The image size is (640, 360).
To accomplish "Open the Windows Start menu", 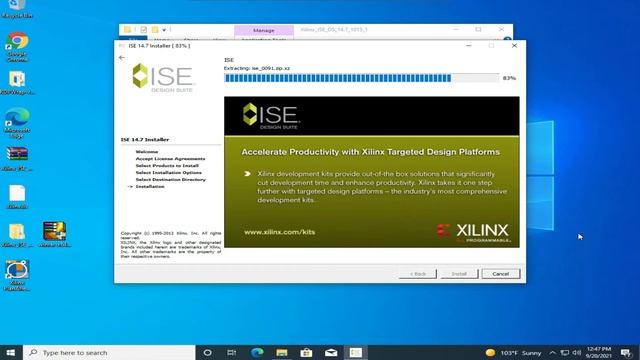I will [x=11, y=352].
